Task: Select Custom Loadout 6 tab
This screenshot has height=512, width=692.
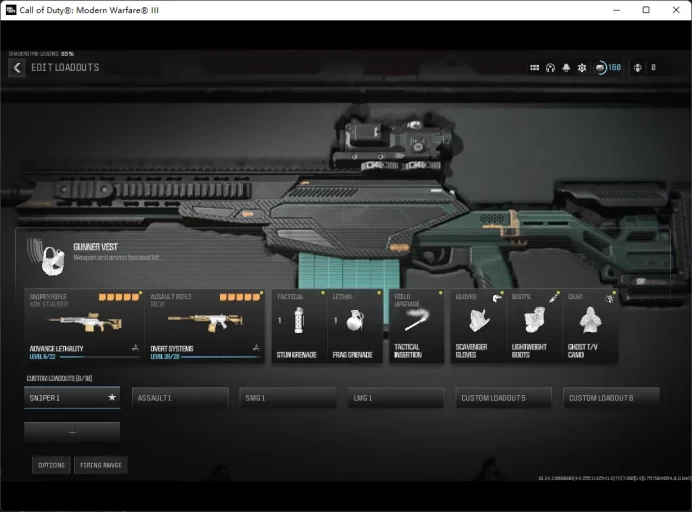Action: click(611, 398)
